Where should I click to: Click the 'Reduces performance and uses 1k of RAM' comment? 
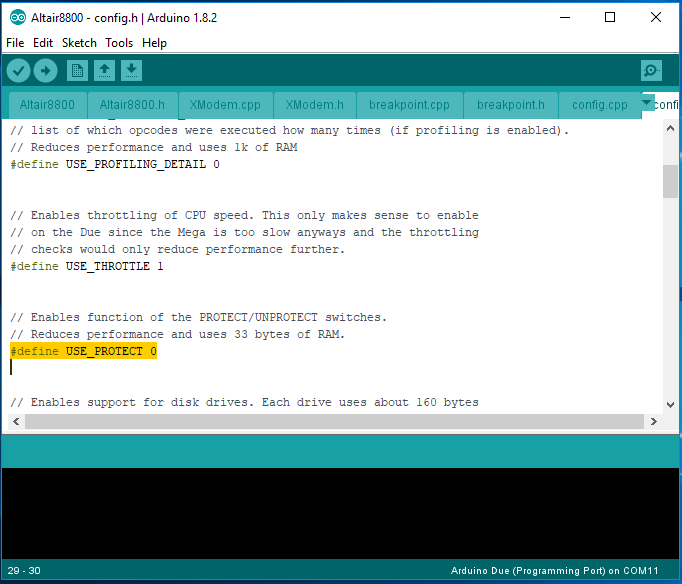tap(154, 147)
